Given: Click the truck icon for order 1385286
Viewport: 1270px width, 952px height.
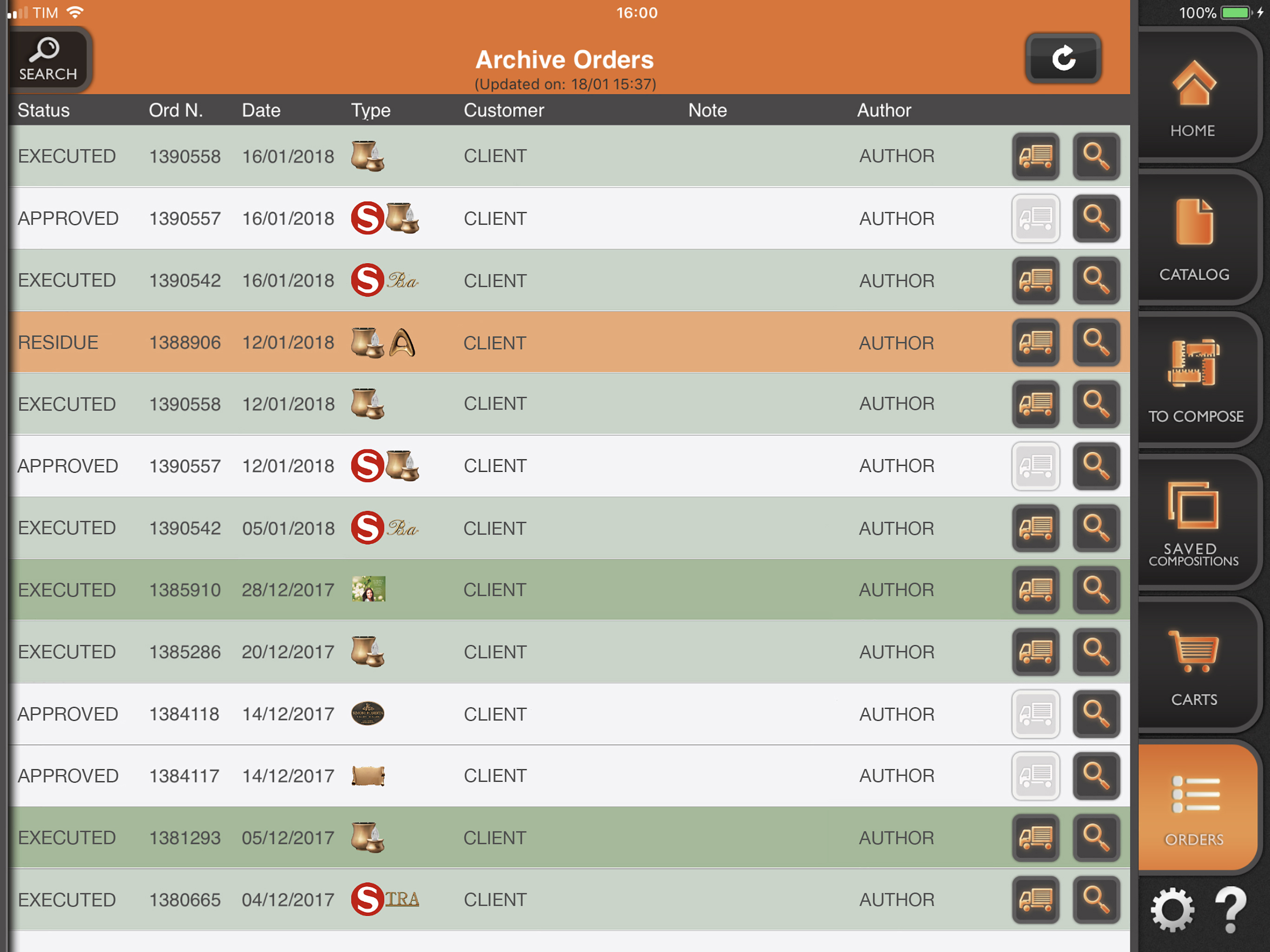Looking at the screenshot, I should 1036,652.
